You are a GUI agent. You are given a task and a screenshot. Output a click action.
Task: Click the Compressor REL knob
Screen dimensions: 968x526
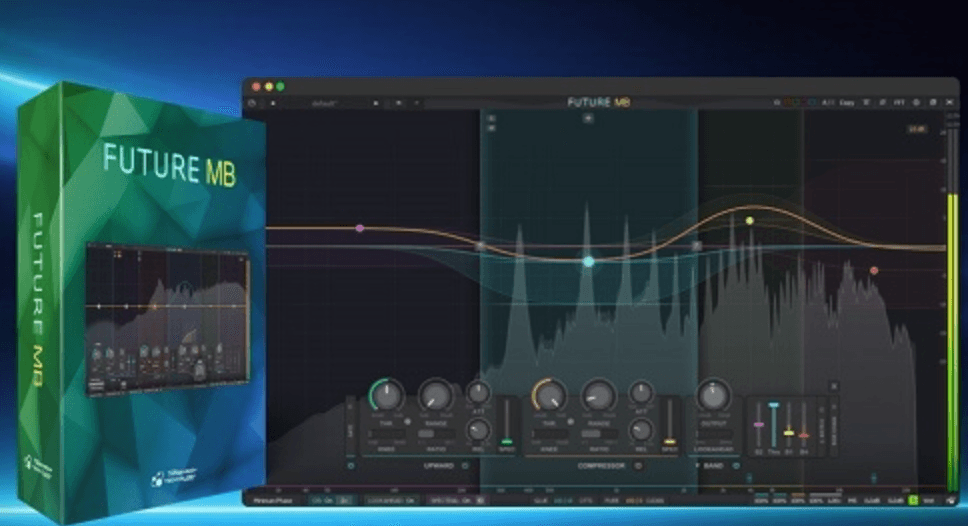[x=641, y=430]
